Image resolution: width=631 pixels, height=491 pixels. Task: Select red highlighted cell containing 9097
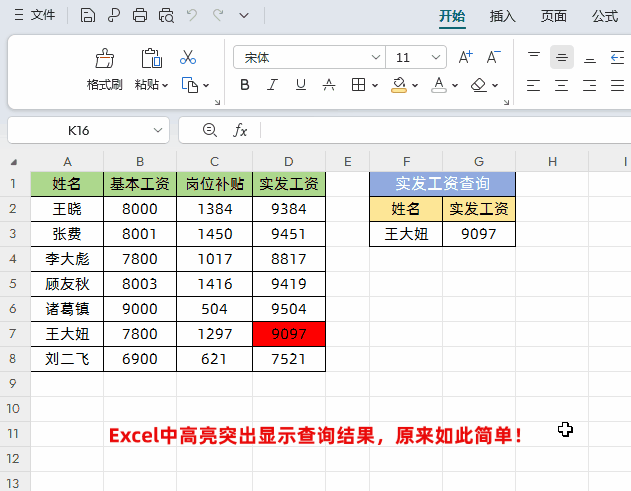[x=288, y=333]
